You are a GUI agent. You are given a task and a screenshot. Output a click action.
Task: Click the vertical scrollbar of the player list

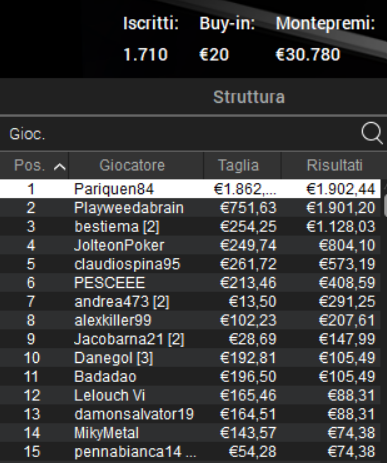click(384, 320)
